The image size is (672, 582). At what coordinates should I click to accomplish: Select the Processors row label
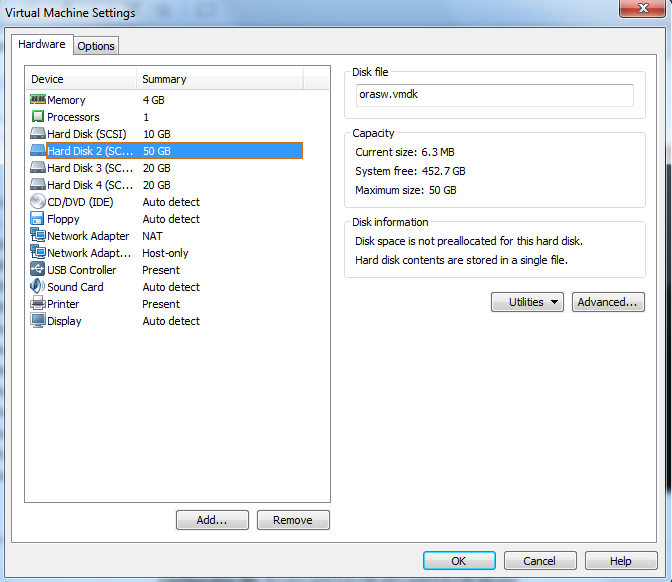click(73, 117)
